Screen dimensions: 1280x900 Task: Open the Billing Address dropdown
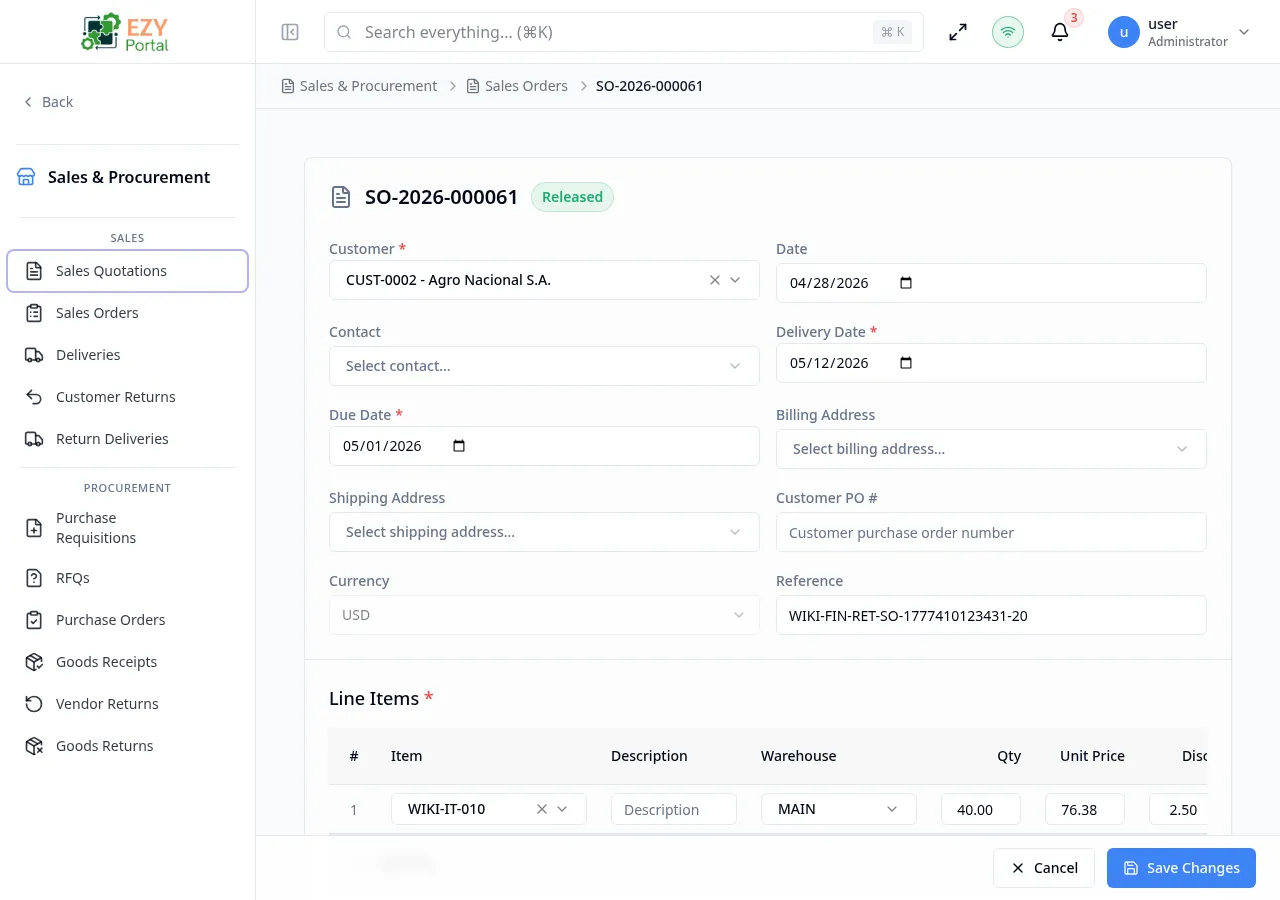coord(991,449)
